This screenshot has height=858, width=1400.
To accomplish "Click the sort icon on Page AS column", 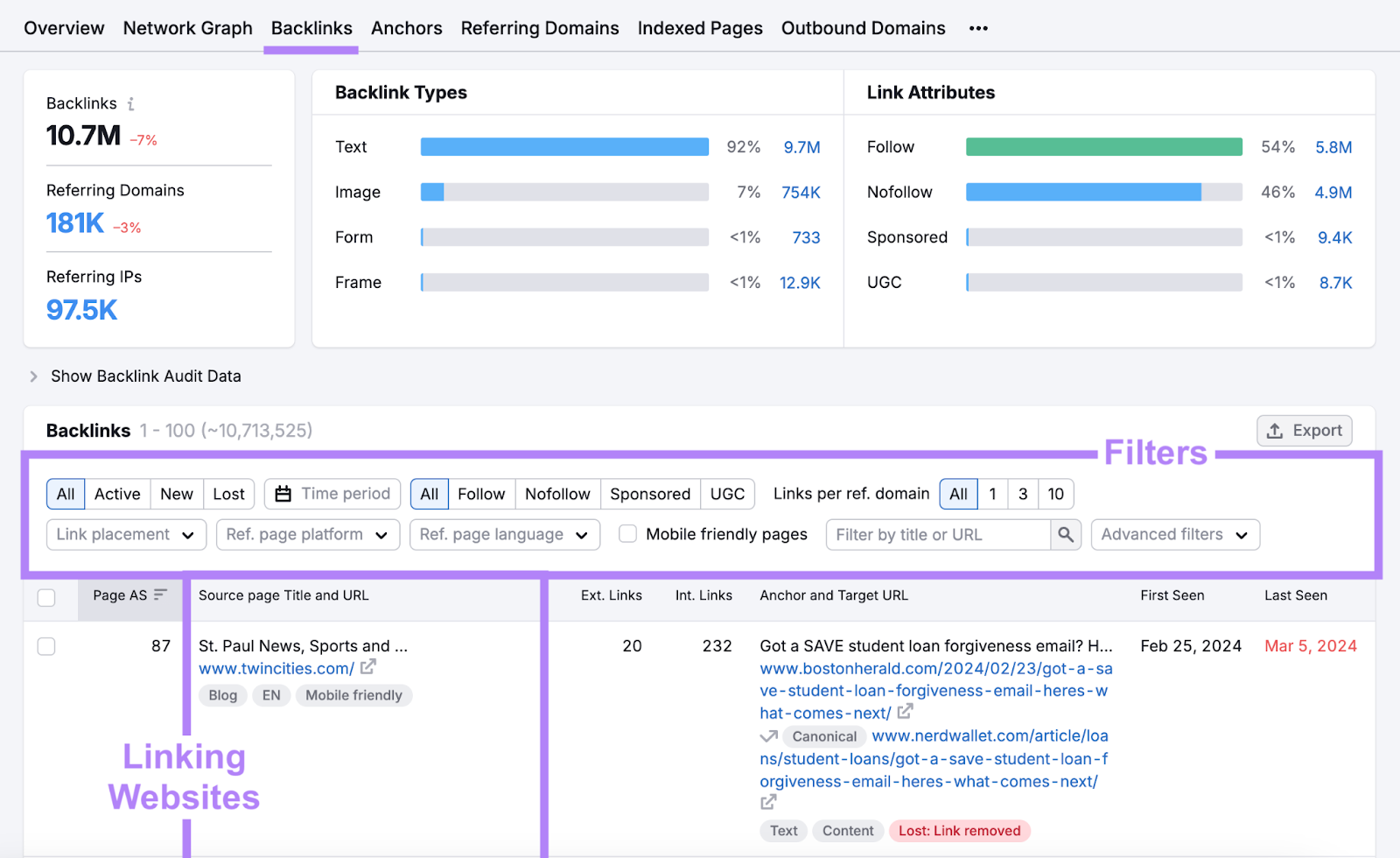I will point(159,593).
